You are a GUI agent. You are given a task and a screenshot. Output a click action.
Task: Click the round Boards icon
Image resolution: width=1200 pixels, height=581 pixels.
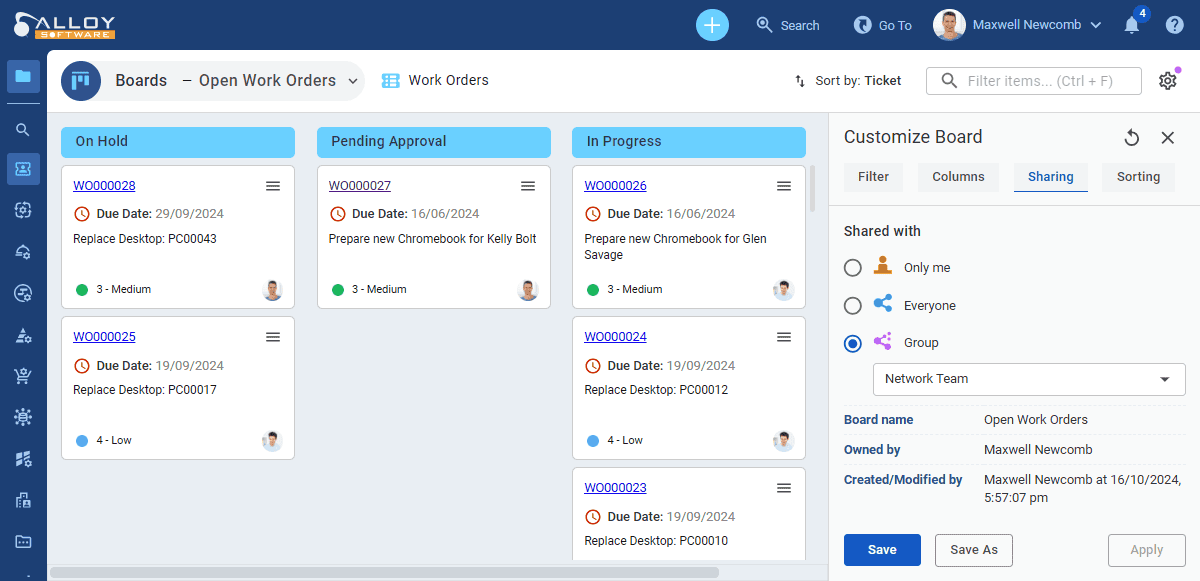click(81, 81)
